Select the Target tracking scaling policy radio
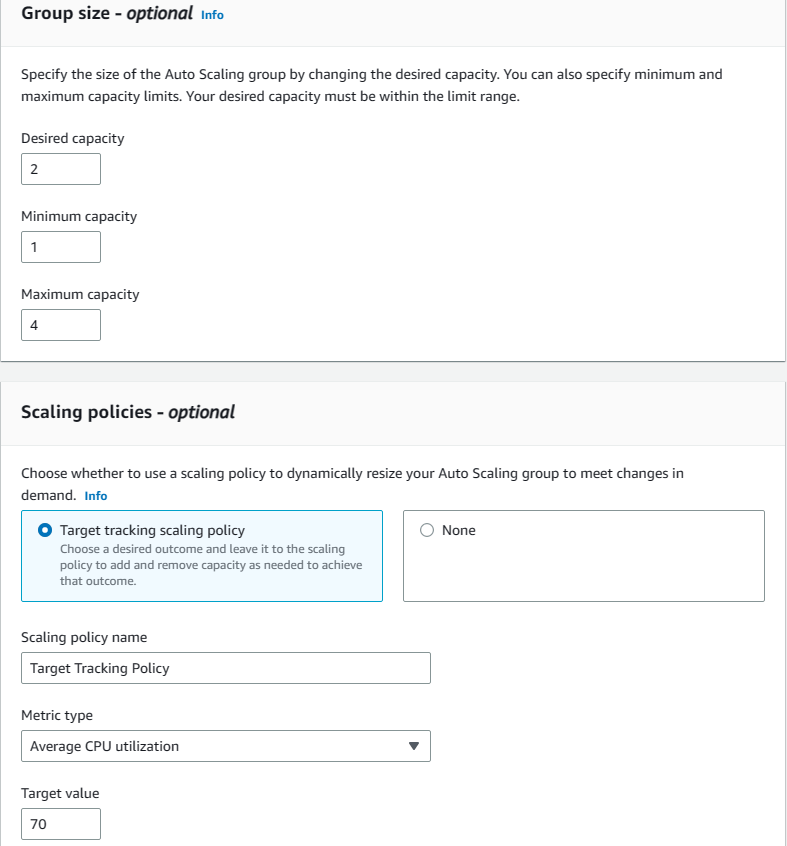787x846 pixels. [45, 530]
